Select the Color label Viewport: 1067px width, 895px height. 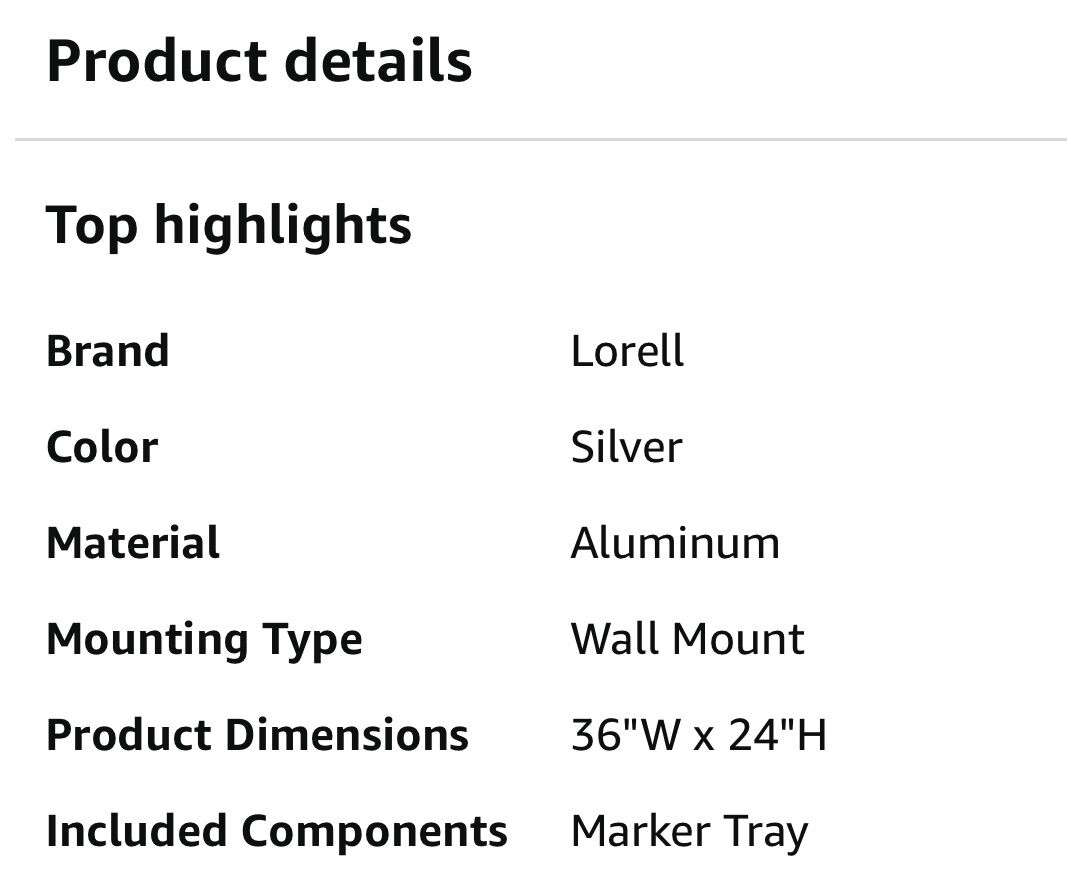[102, 447]
